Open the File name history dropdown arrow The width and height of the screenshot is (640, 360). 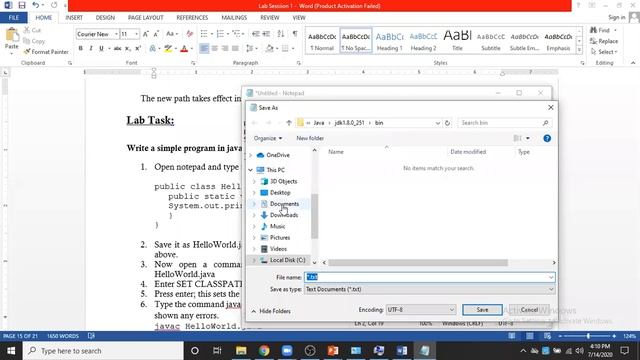point(551,278)
